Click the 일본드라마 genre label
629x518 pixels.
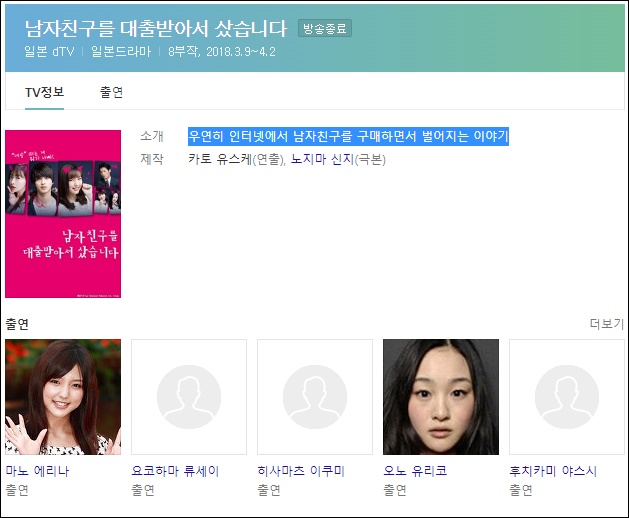tap(121, 52)
